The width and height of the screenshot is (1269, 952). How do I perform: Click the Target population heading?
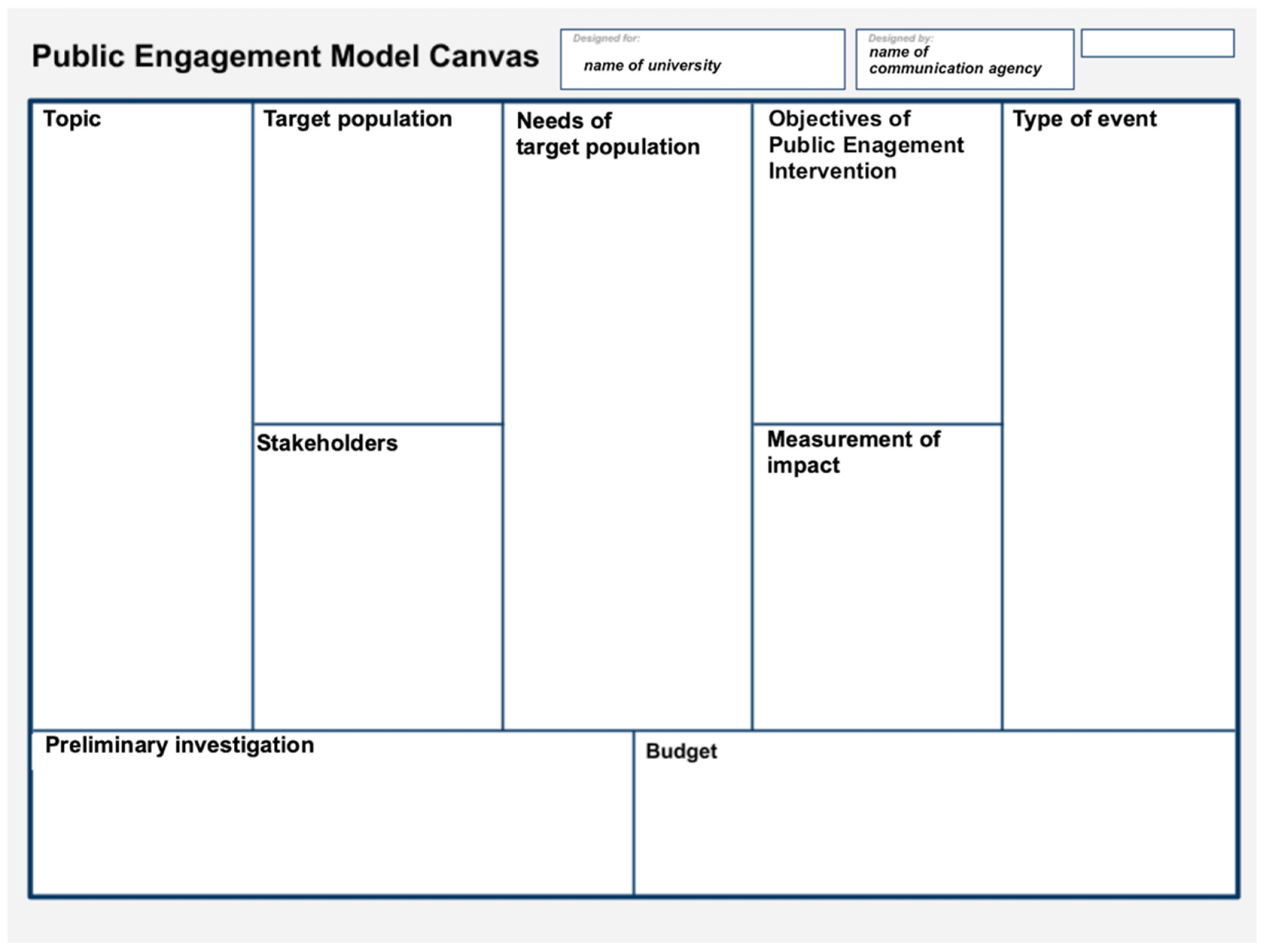point(357,119)
